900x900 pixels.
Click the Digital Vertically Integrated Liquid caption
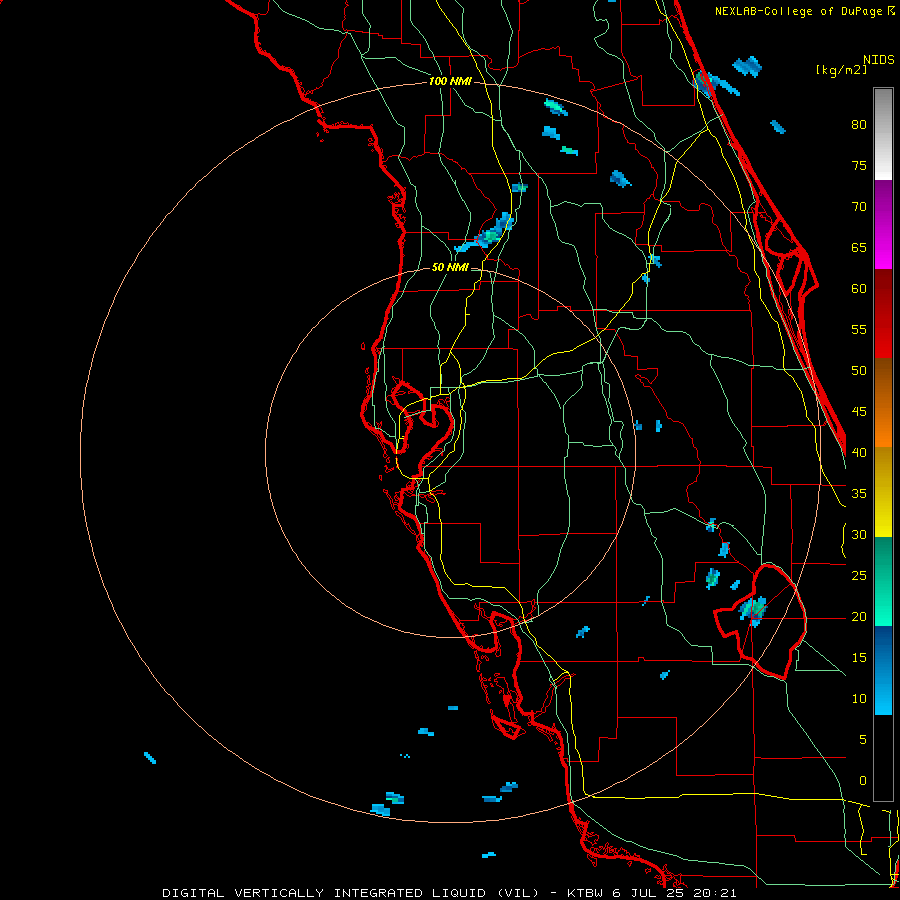(x=352, y=893)
